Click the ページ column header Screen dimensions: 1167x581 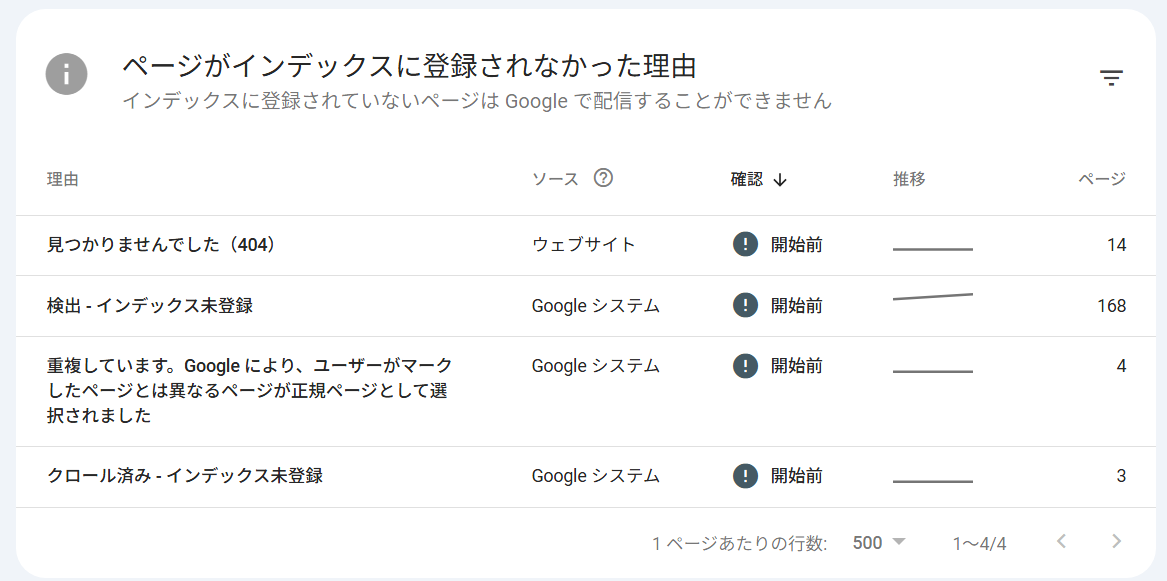(x=1101, y=180)
